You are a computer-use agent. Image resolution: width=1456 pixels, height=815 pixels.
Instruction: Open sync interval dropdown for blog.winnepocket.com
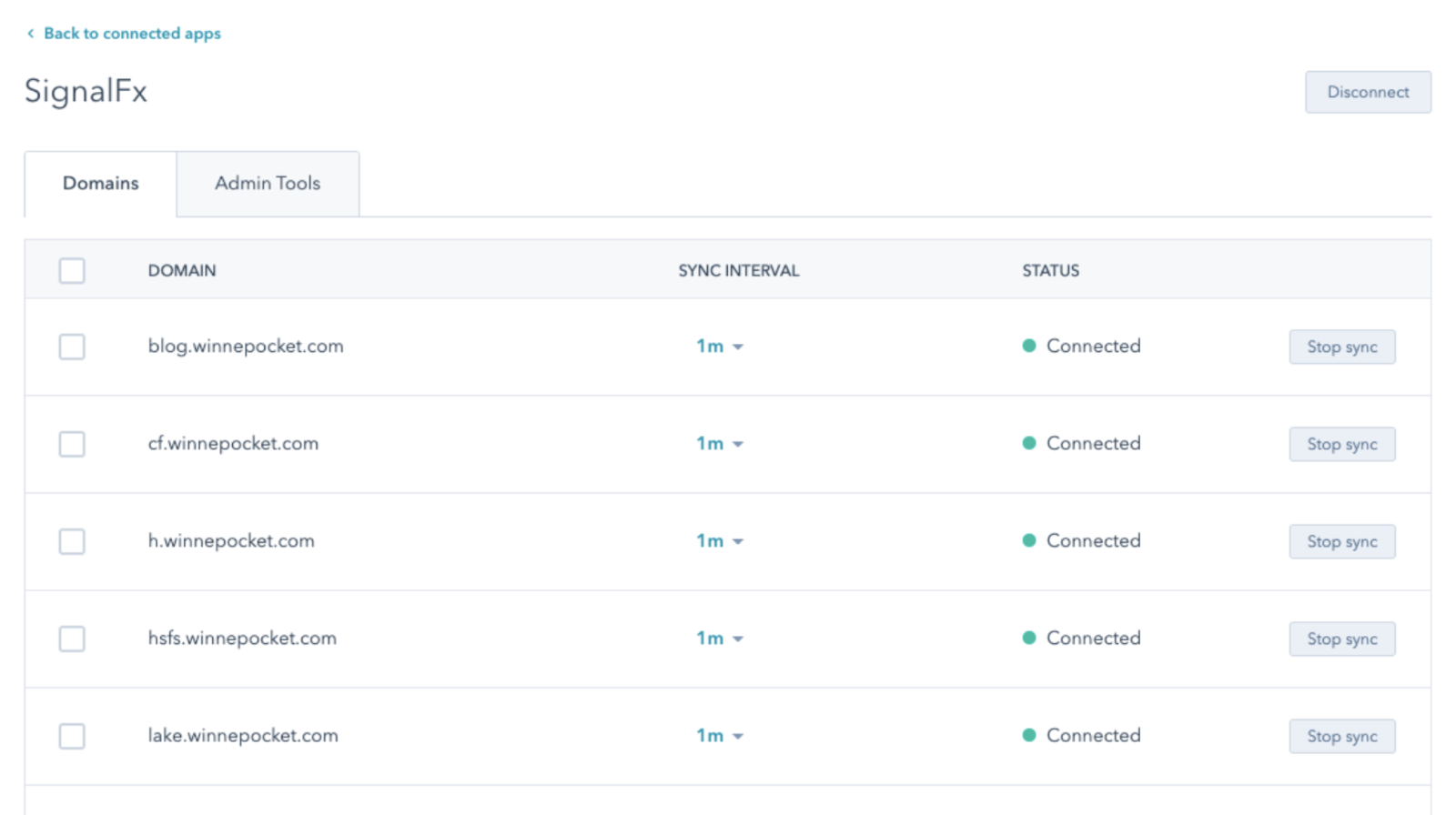coord(719,347)
